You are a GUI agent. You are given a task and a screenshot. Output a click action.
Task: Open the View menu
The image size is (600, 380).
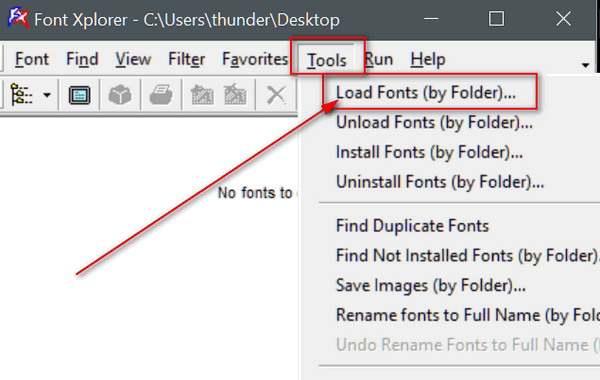133,59
